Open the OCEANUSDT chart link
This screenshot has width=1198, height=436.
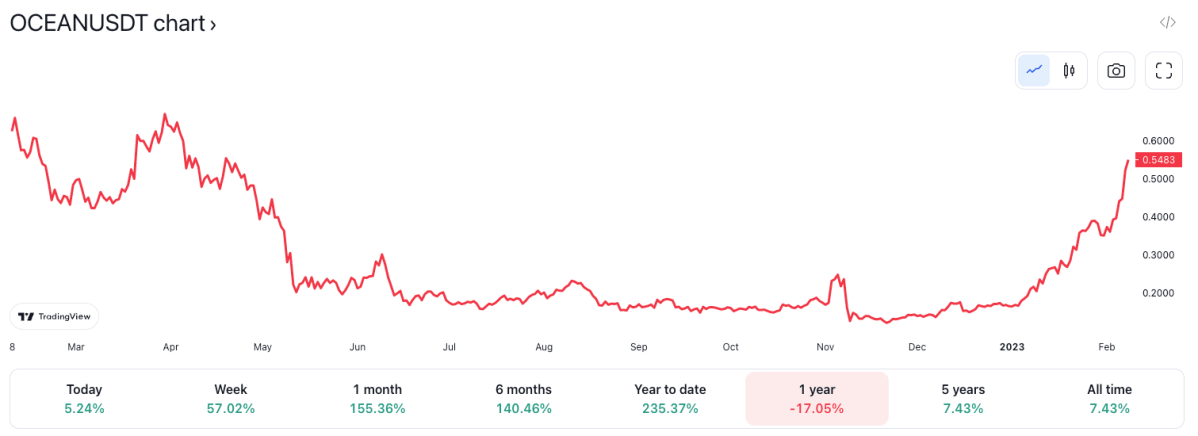(112, 24)
